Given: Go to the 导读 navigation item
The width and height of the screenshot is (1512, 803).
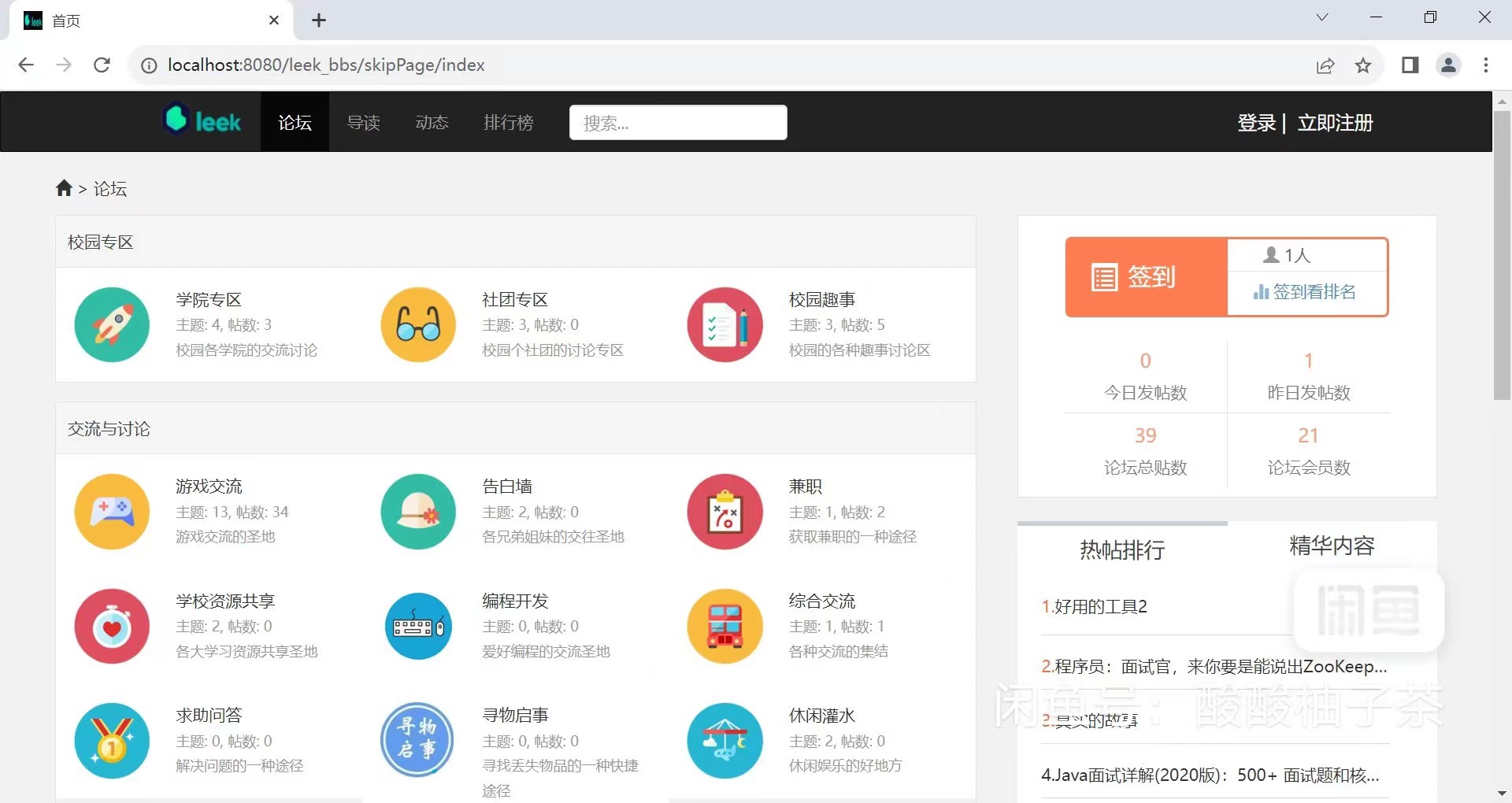Looking at the screenshot, I should (x=363, y=123).
